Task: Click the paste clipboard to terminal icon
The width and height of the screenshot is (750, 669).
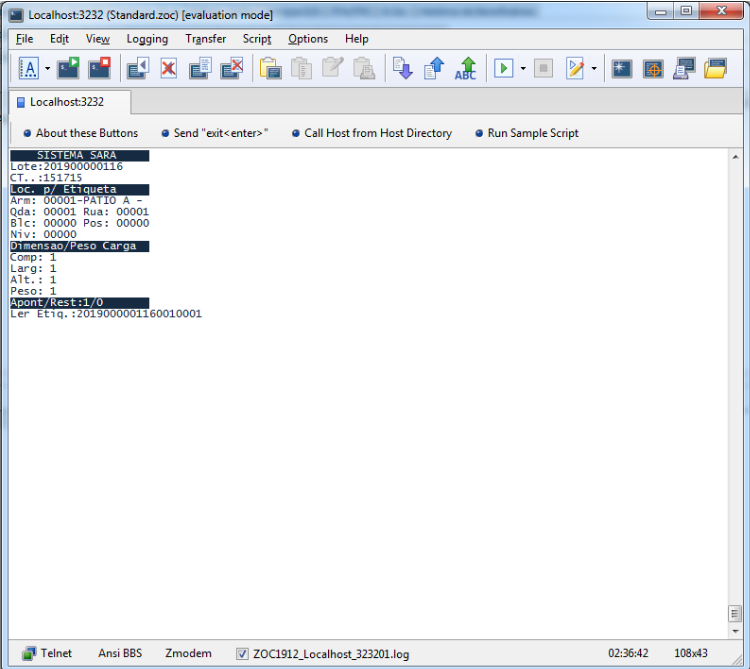Action: [270, 68]
